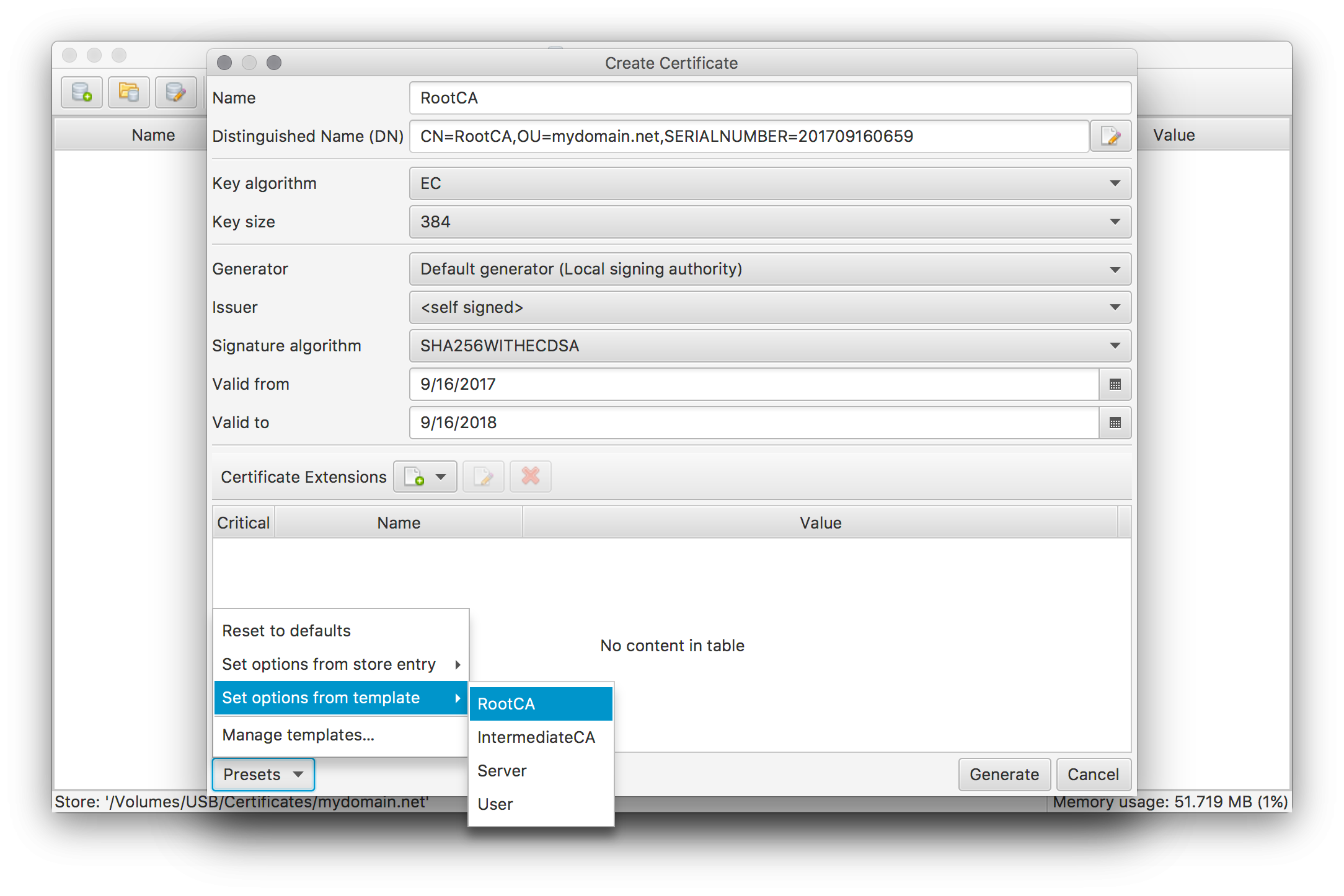The width and height of the screenshot is (1344, 896).
Task: Select the Server template
Action: (541, 771)
